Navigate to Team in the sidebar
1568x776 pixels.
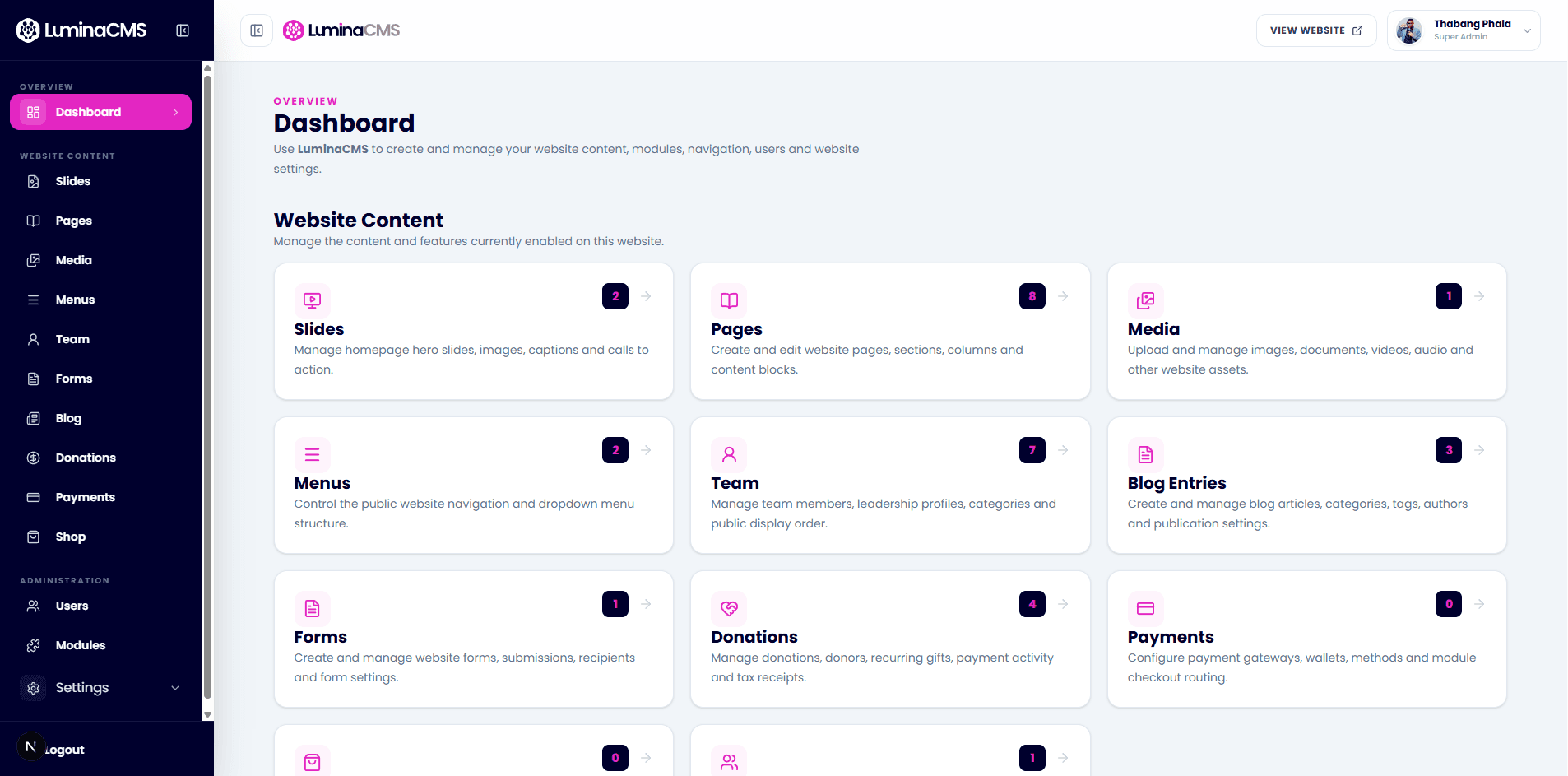click(100, 339)
